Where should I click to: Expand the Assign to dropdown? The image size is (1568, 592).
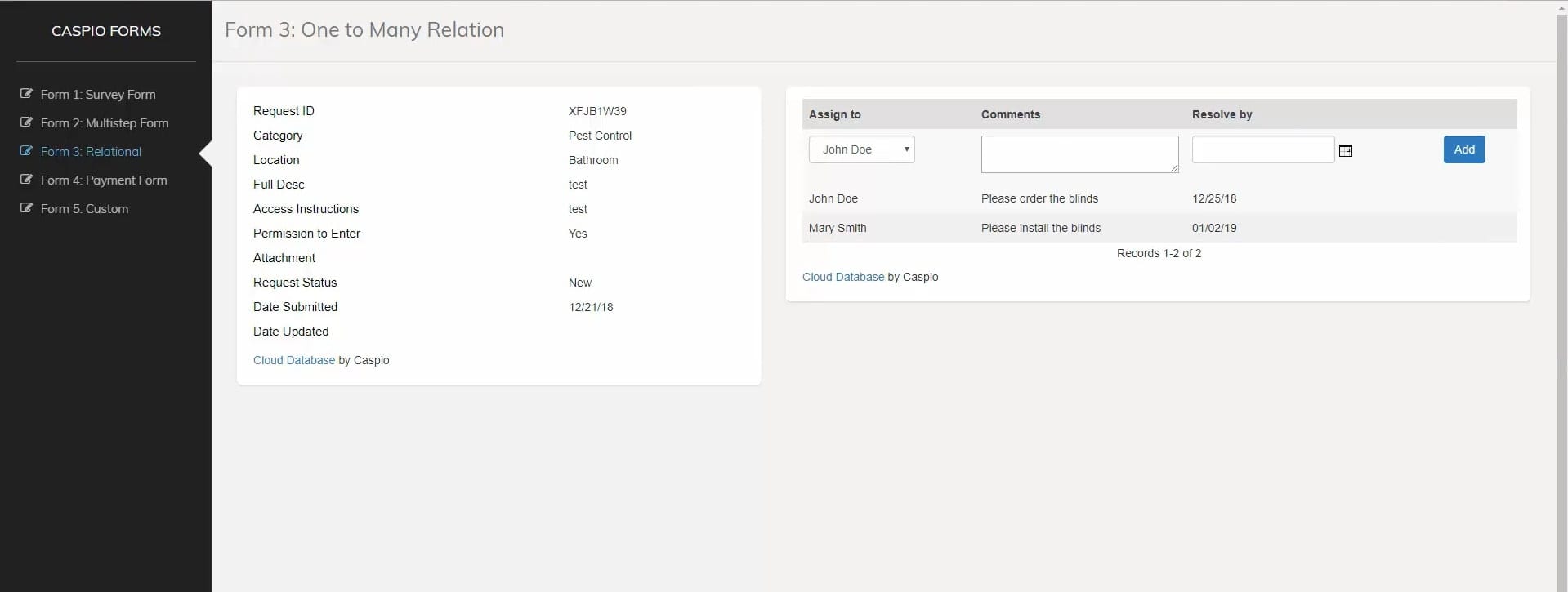tap(861, 149)
